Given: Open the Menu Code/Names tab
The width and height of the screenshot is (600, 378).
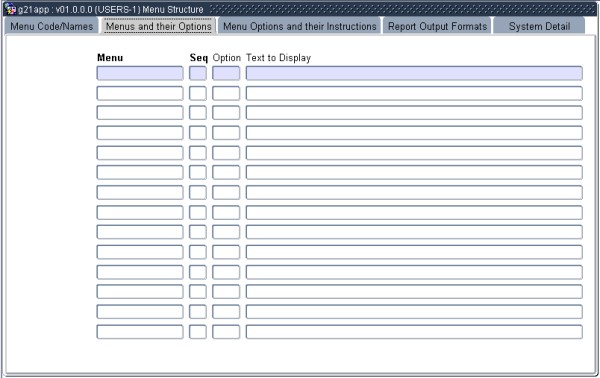Looking at the screenshot, I should (x=52, y=26).
